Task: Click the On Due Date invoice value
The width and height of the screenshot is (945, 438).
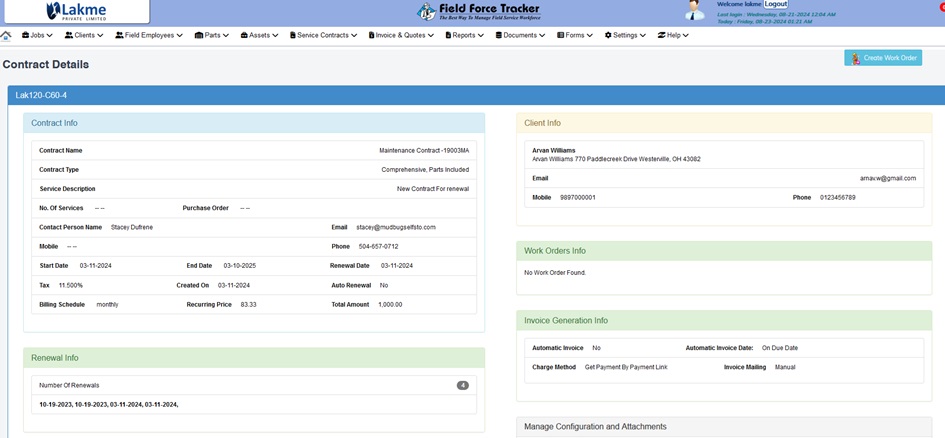Action: tap(780, 348)
